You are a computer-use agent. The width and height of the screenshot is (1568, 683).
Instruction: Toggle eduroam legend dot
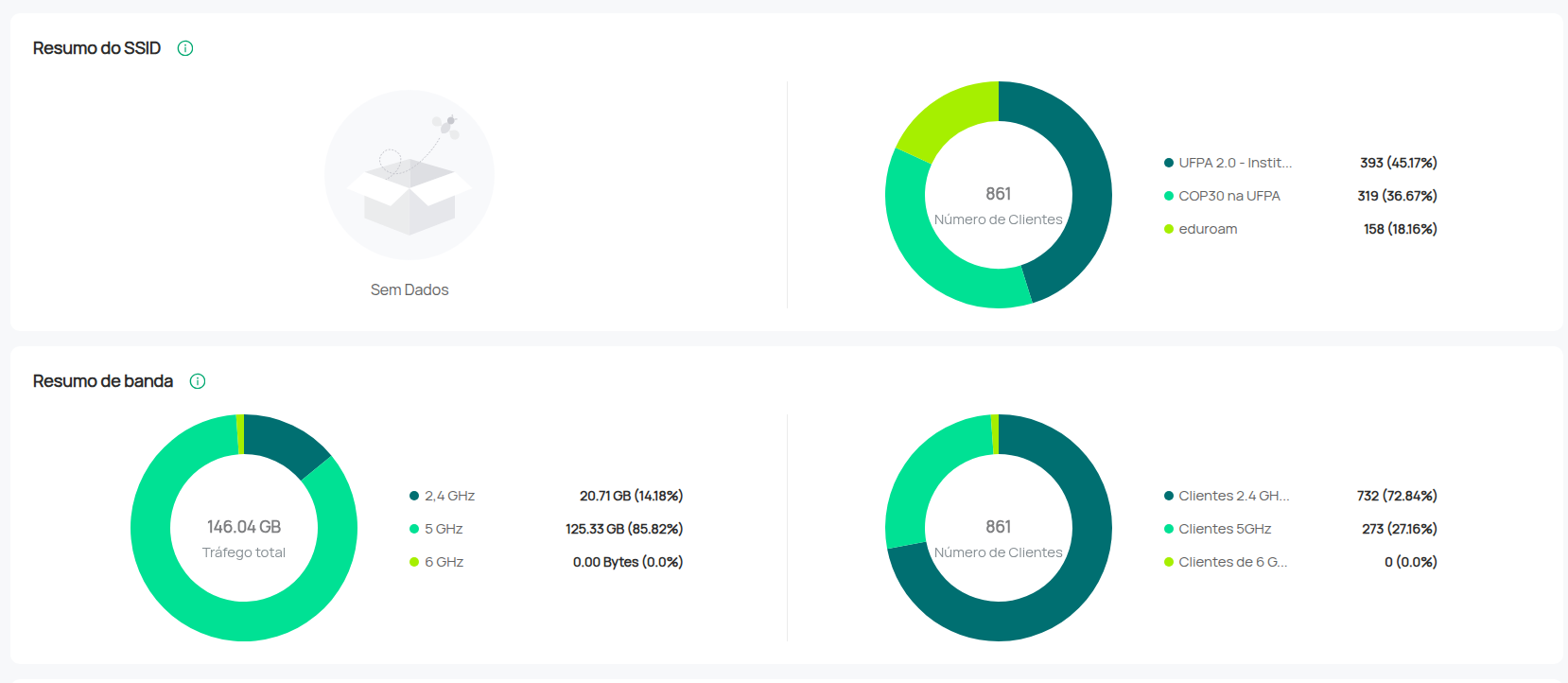coord(1169,229)
